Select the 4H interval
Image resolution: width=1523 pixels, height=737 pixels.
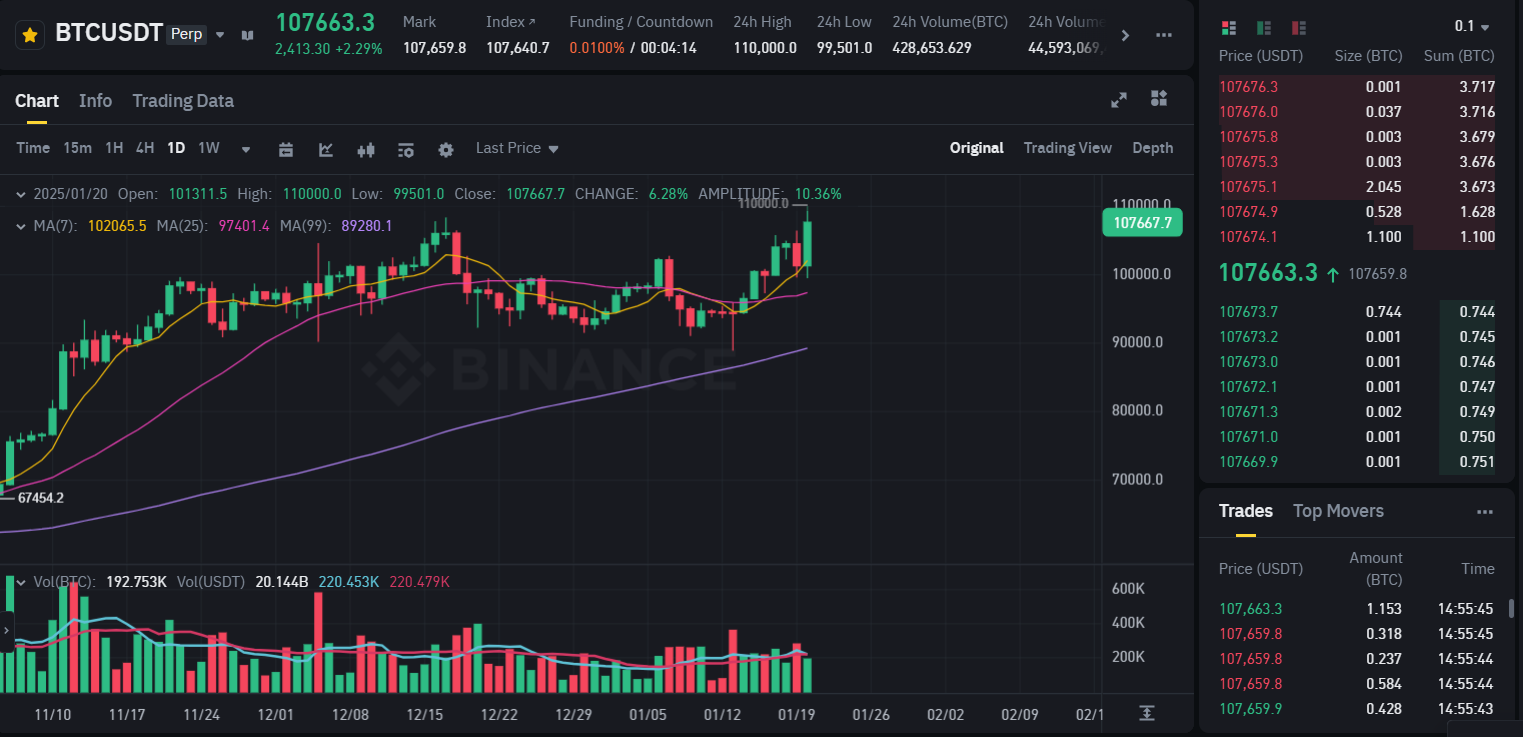(x=145, y=148)
